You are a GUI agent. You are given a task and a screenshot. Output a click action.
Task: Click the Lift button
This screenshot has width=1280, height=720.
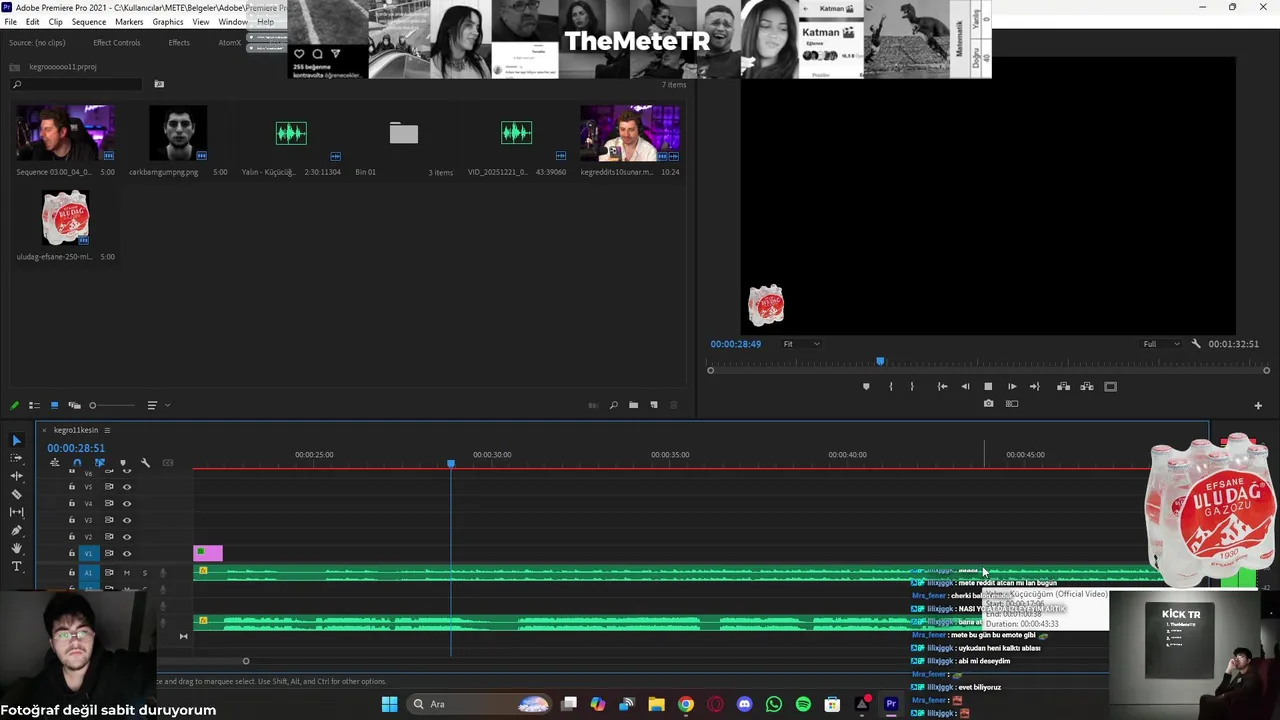pyautogui.click(x=1063, y=386)
